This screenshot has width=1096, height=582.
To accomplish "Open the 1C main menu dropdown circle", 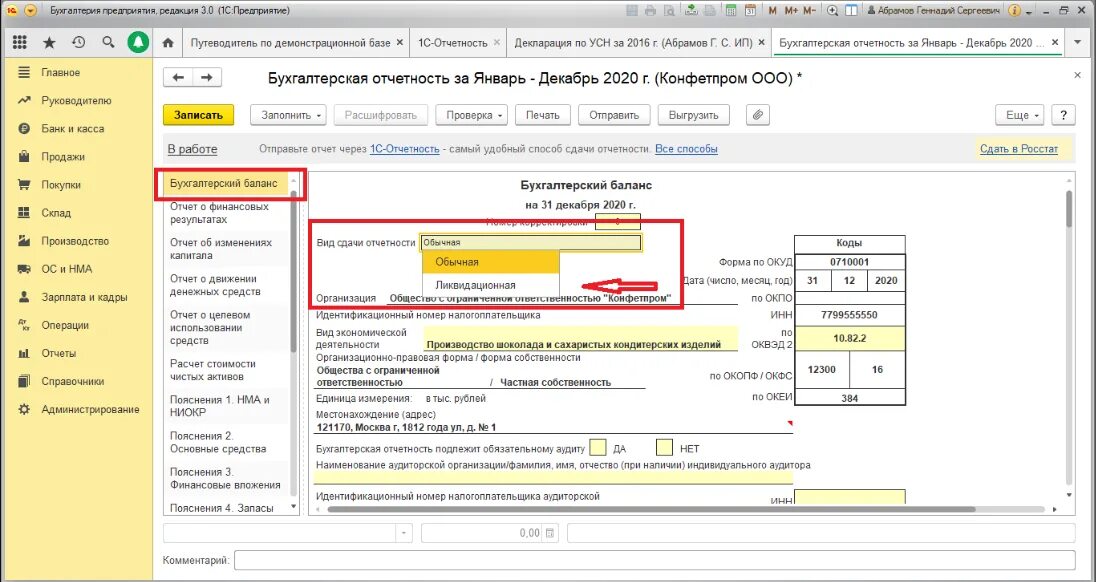I will tap(30, 11).
